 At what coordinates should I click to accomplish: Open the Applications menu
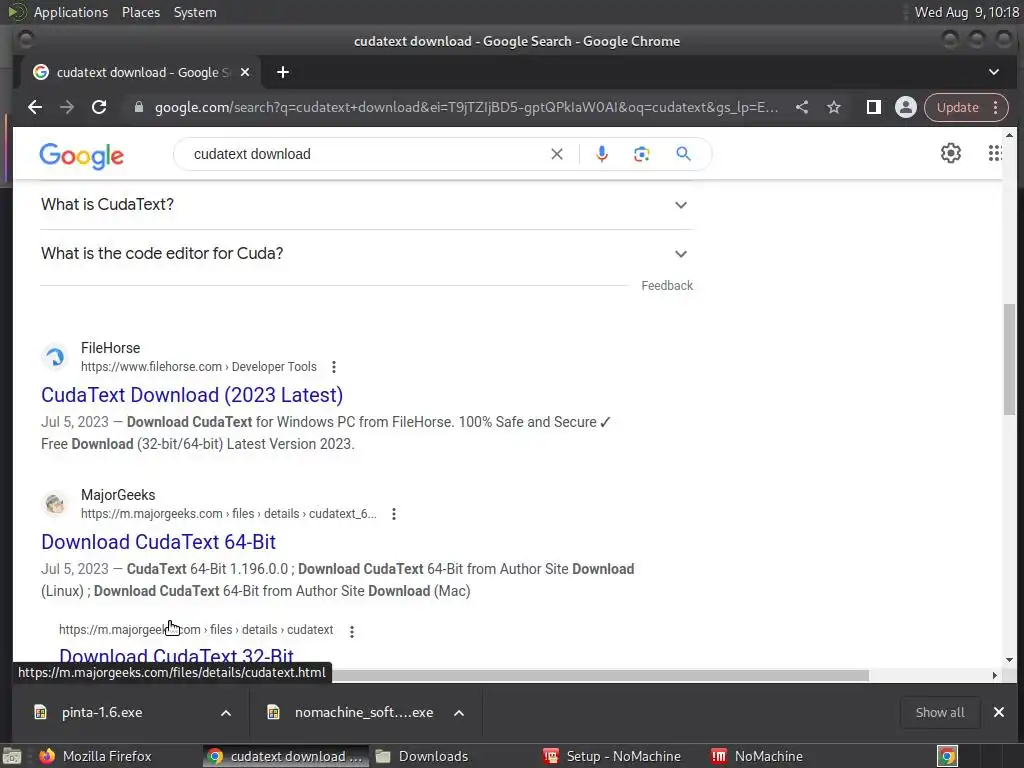click(71, 12)
